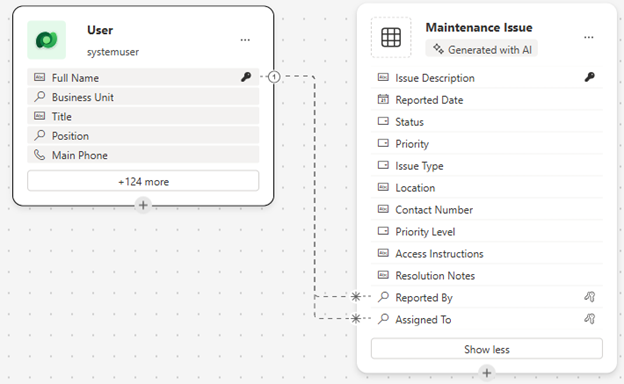Select the Priority Level column row
Viewport: 624px width, 384px height.
click(x=487, y=231)
